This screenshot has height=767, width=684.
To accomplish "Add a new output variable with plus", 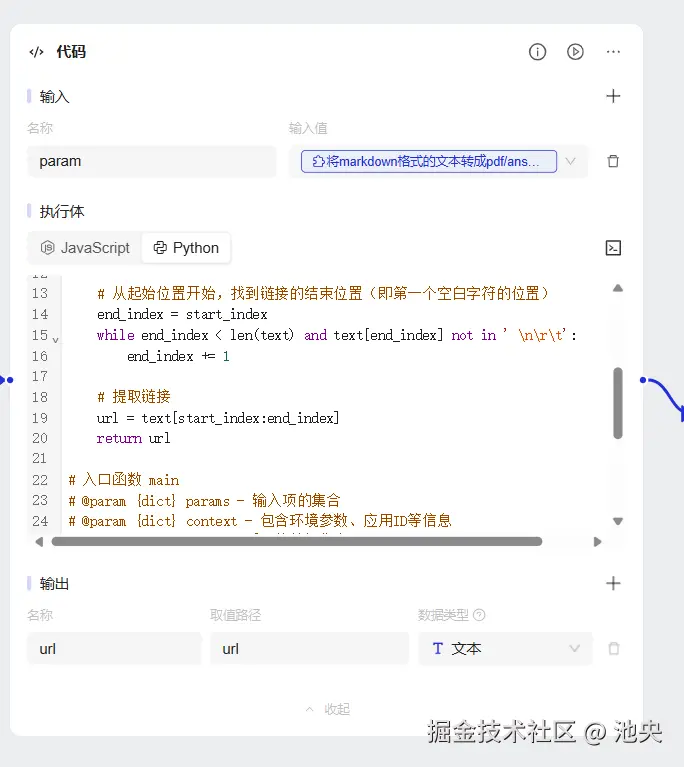I will click(x=613, y=583).
